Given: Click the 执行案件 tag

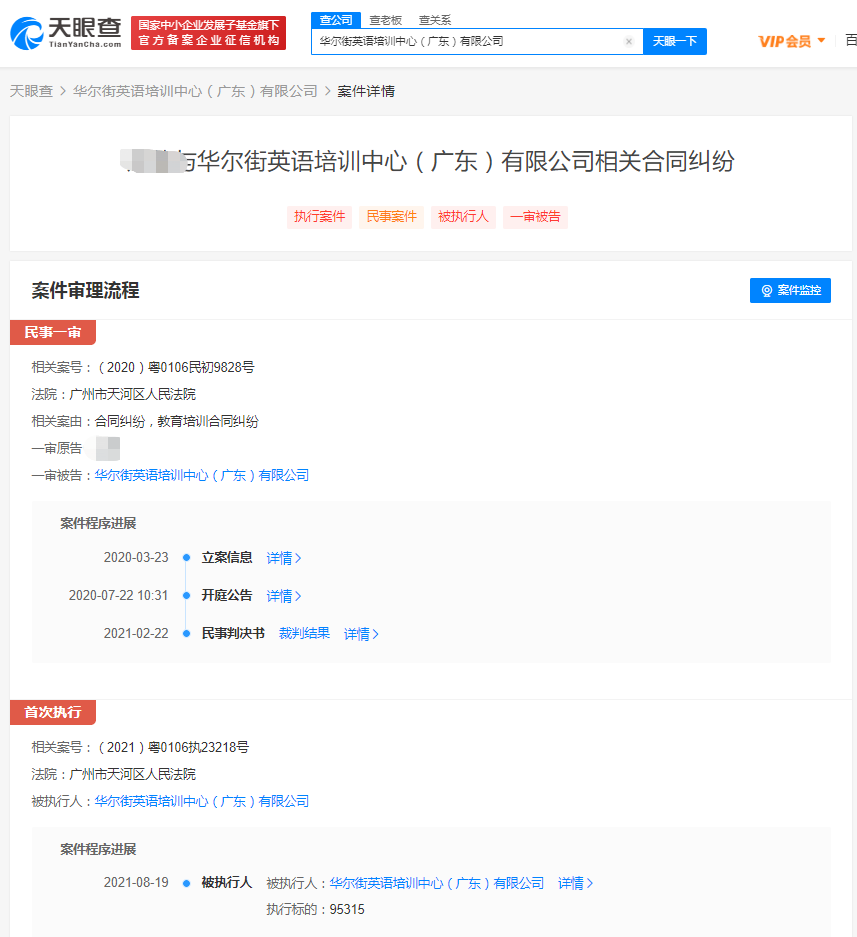Looking at the screenshot, I should 319,216.
